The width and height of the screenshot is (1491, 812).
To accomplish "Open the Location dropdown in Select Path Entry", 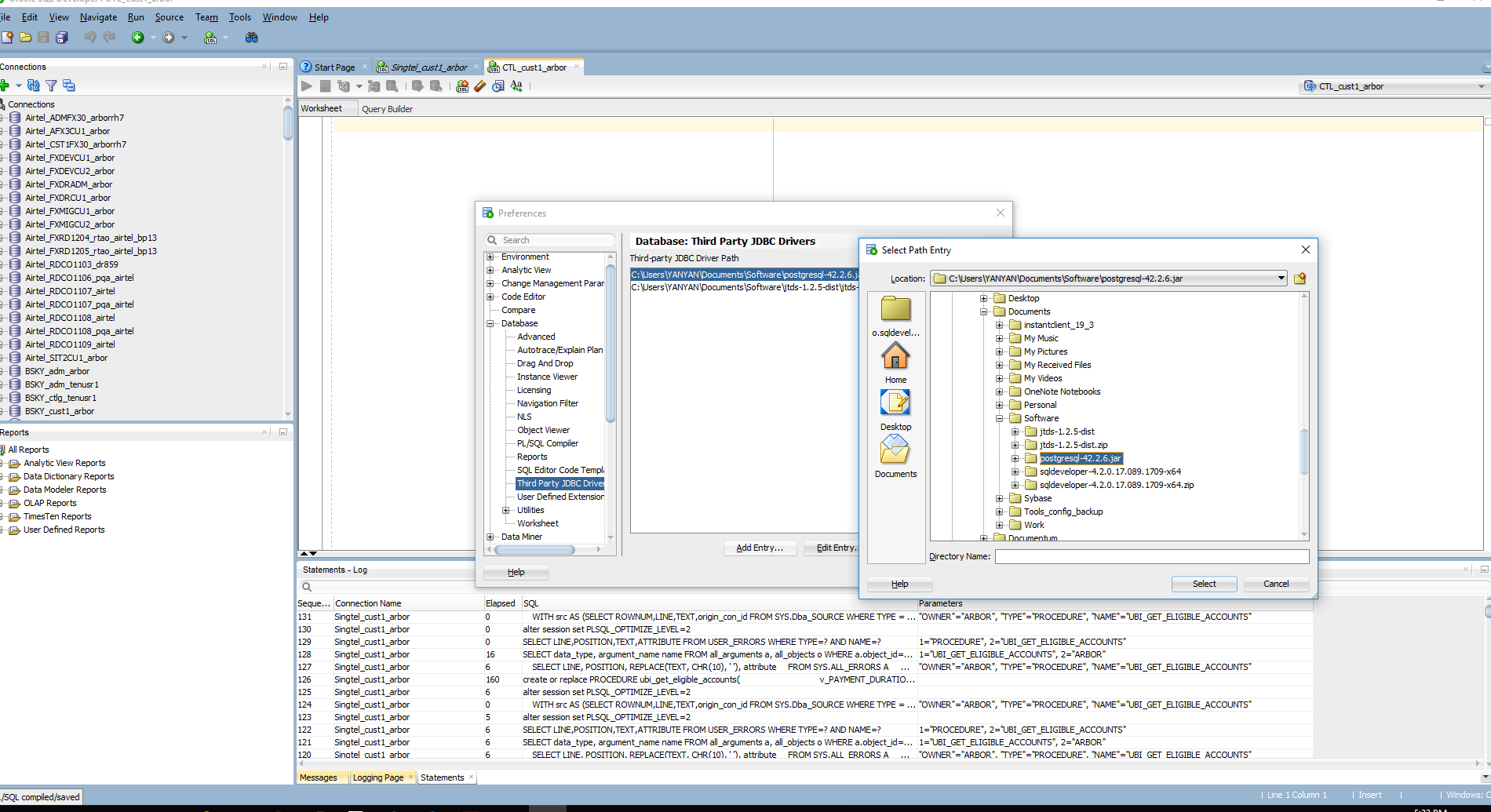I will point(1281,278).
